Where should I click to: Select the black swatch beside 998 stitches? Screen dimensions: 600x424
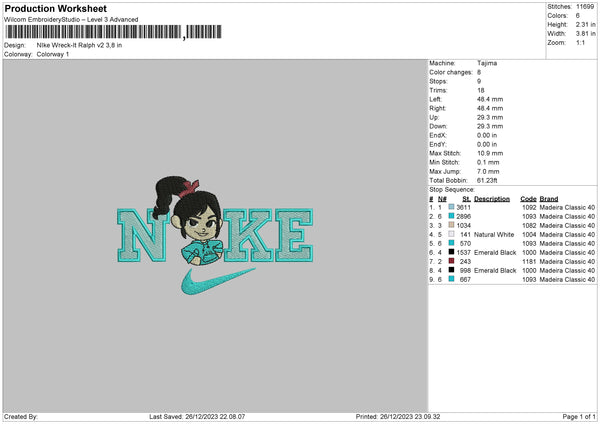451,270
